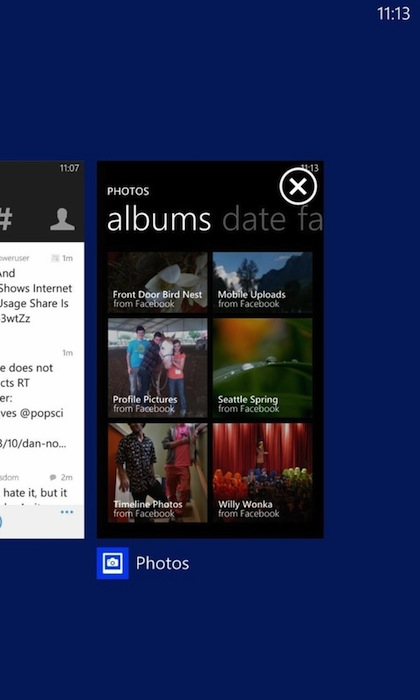Tap the 11:13 clock in status bar
The width and height of the screenshot is (420, 700).
pyautogui.click(x=394, y=13)
